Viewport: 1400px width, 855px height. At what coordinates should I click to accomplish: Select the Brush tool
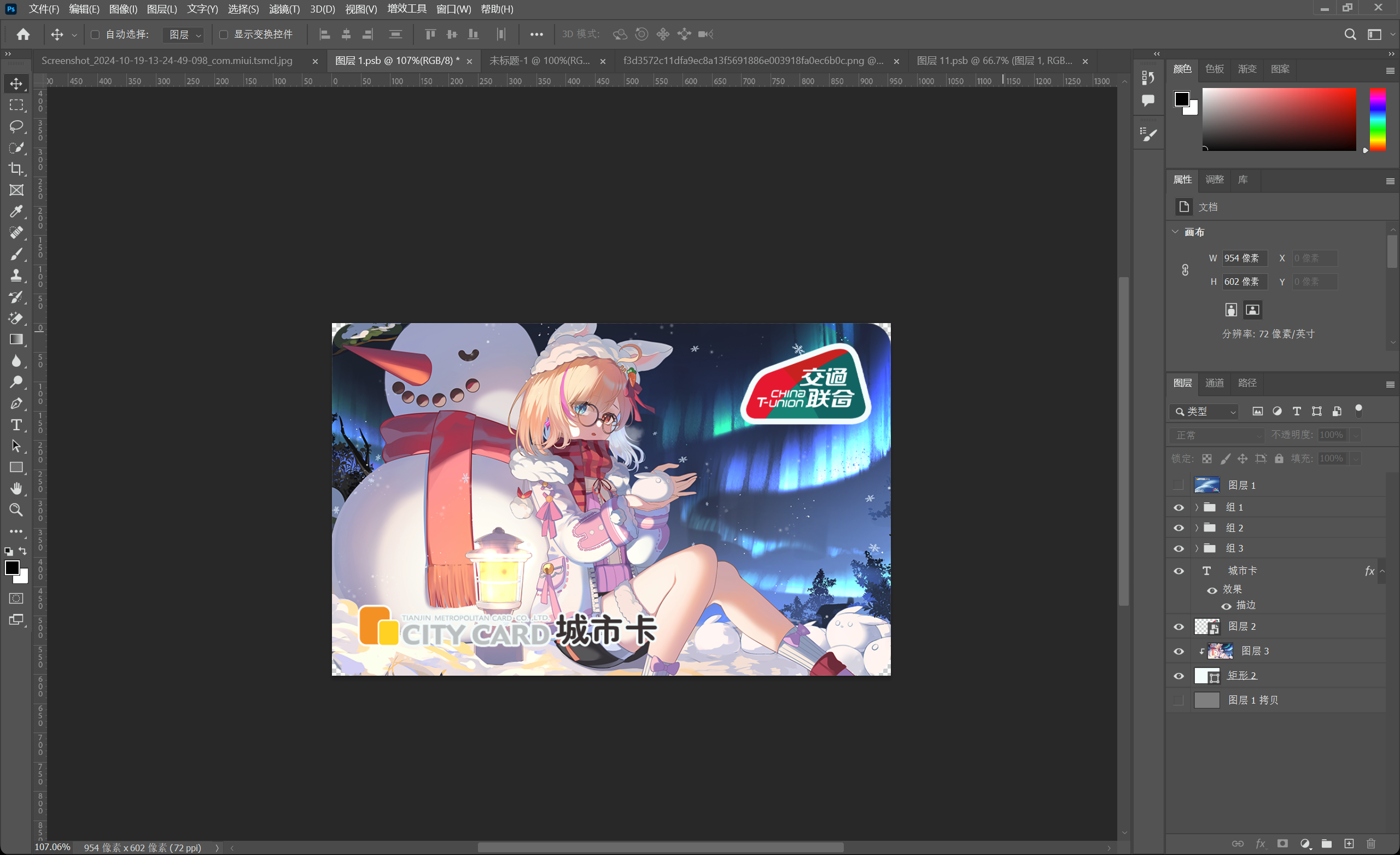(x=16, y=254)
